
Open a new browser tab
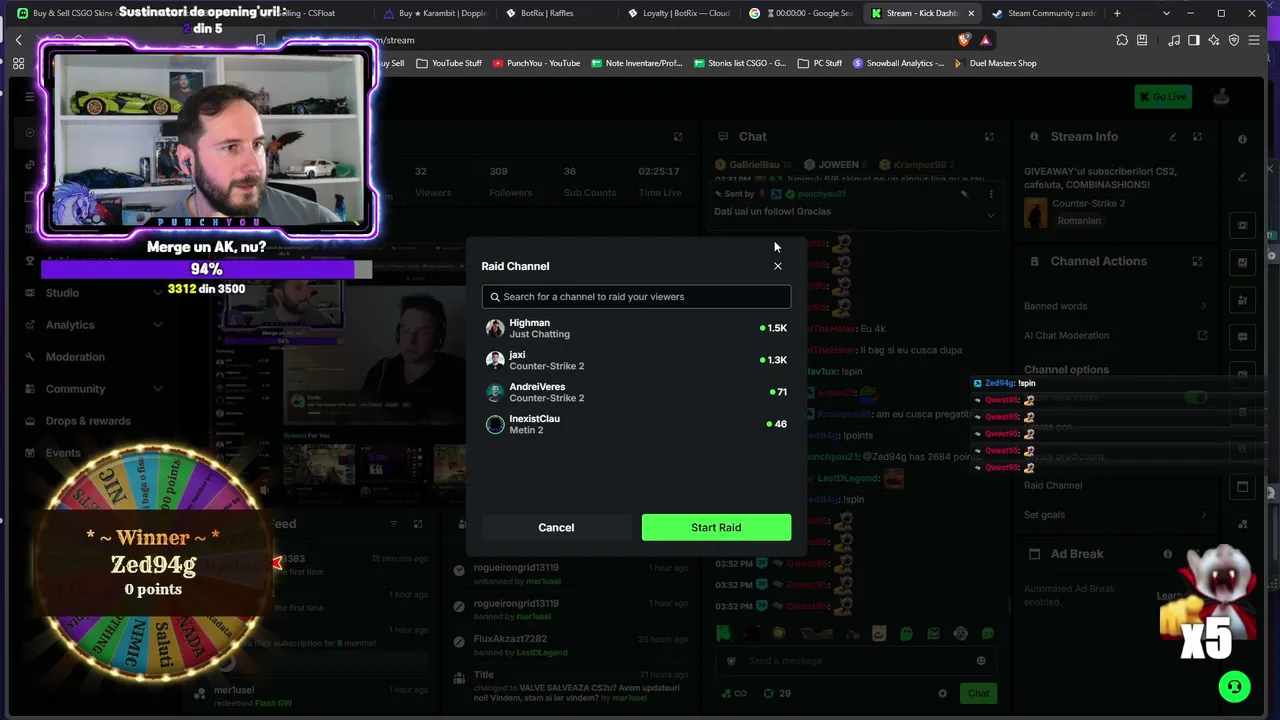[1117, 13]
